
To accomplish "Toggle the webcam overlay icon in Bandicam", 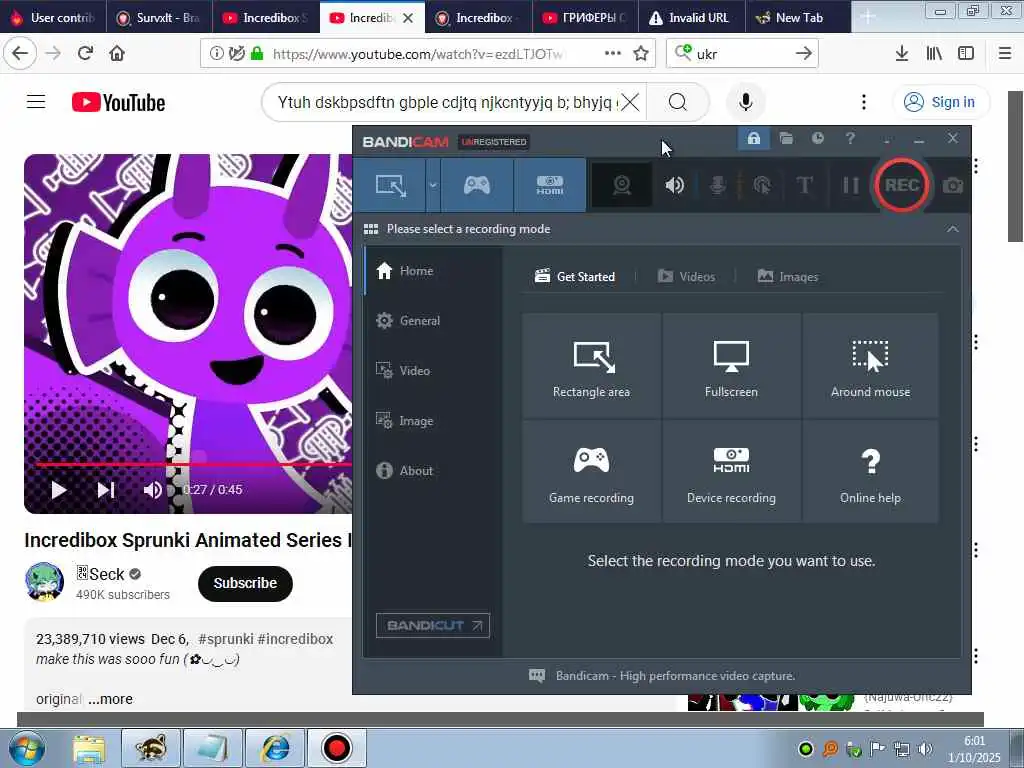I will [622, 185].
